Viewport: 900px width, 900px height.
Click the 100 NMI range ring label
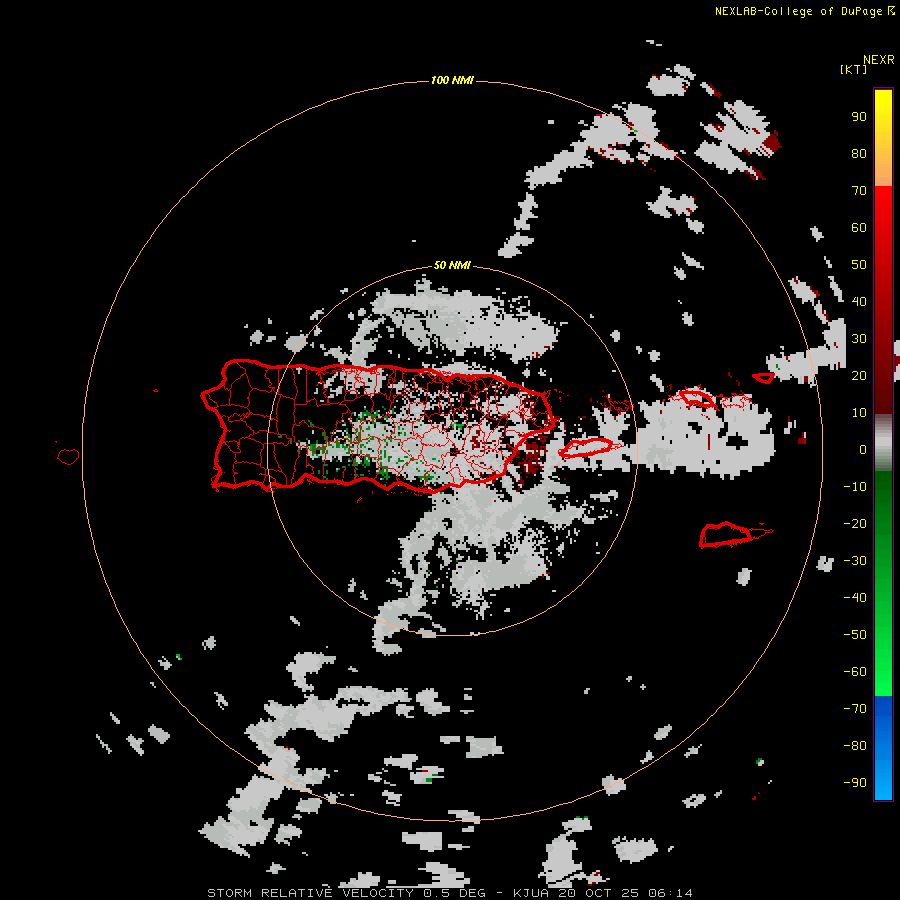(x=452, y=80)
